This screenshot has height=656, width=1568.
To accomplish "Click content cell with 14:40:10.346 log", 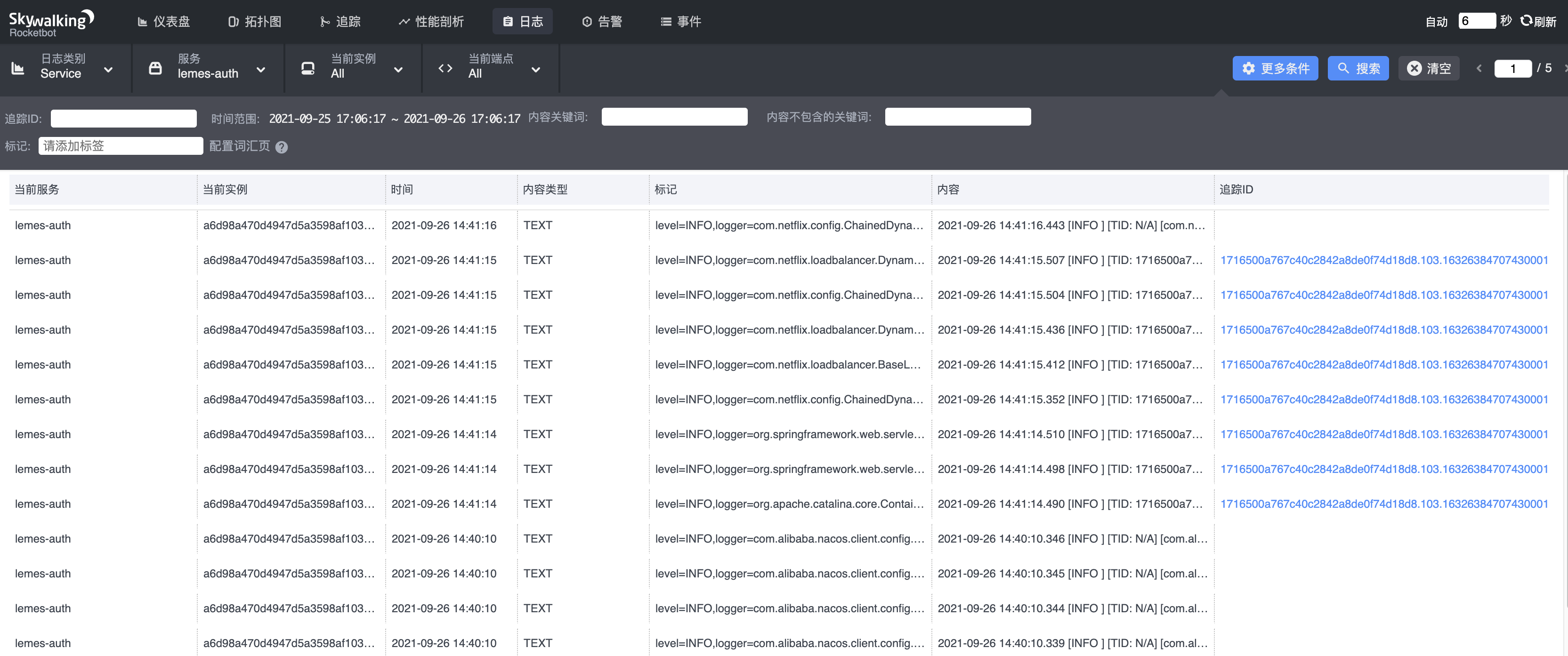I will (x=1072, y=538).
